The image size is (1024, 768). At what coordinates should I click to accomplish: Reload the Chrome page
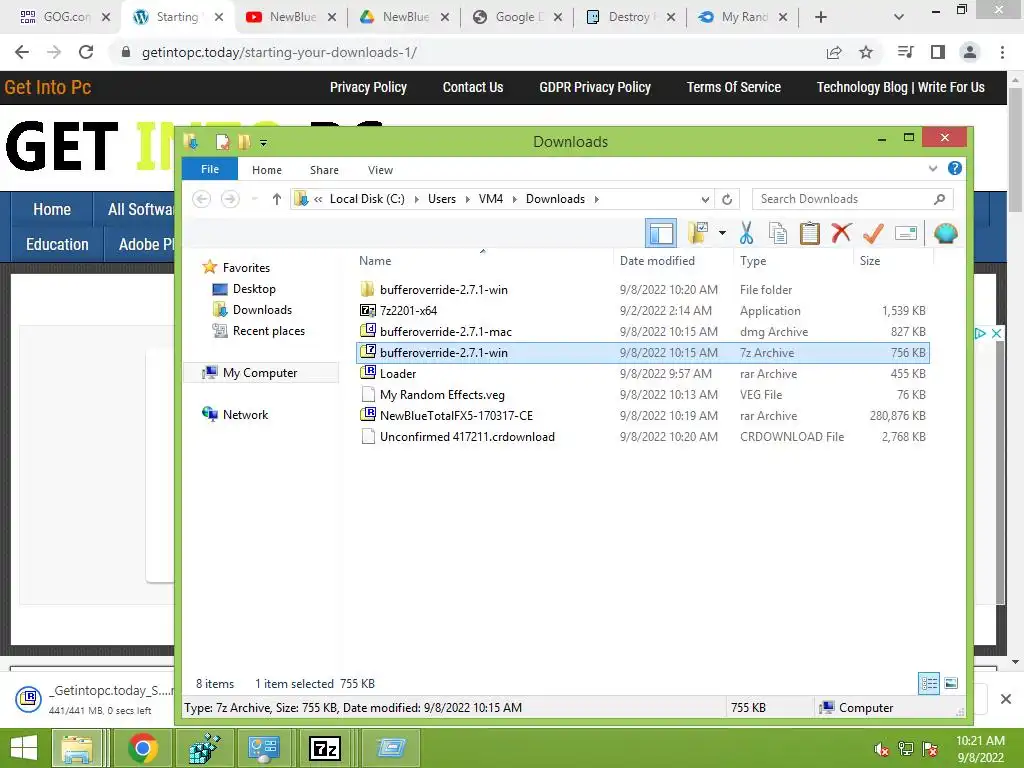coord(86,52)
